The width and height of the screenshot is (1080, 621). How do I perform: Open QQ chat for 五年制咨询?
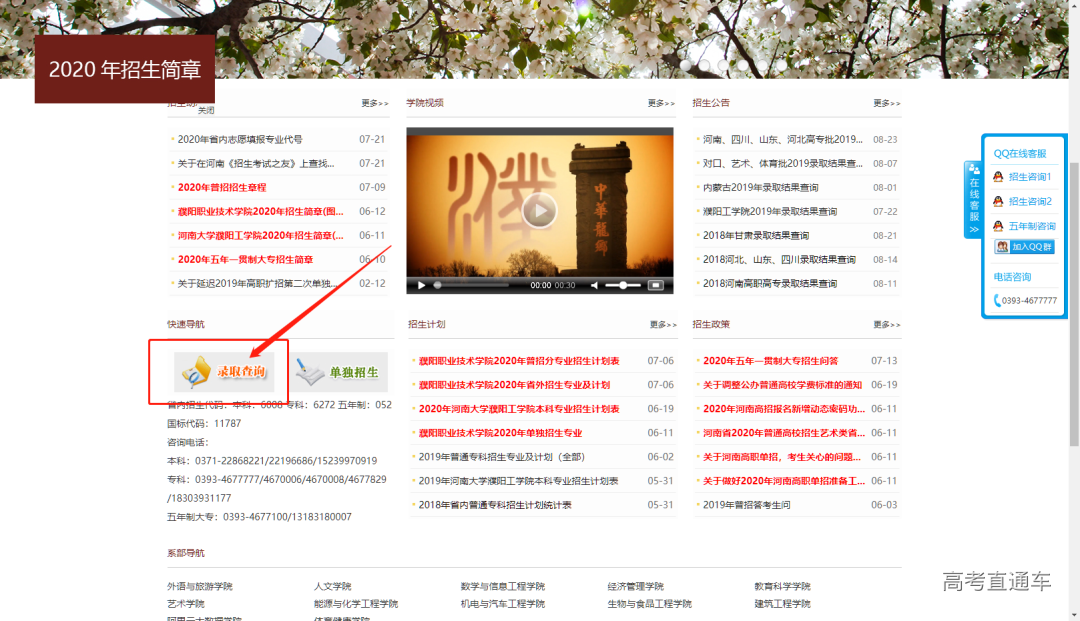coord(1030,227)
